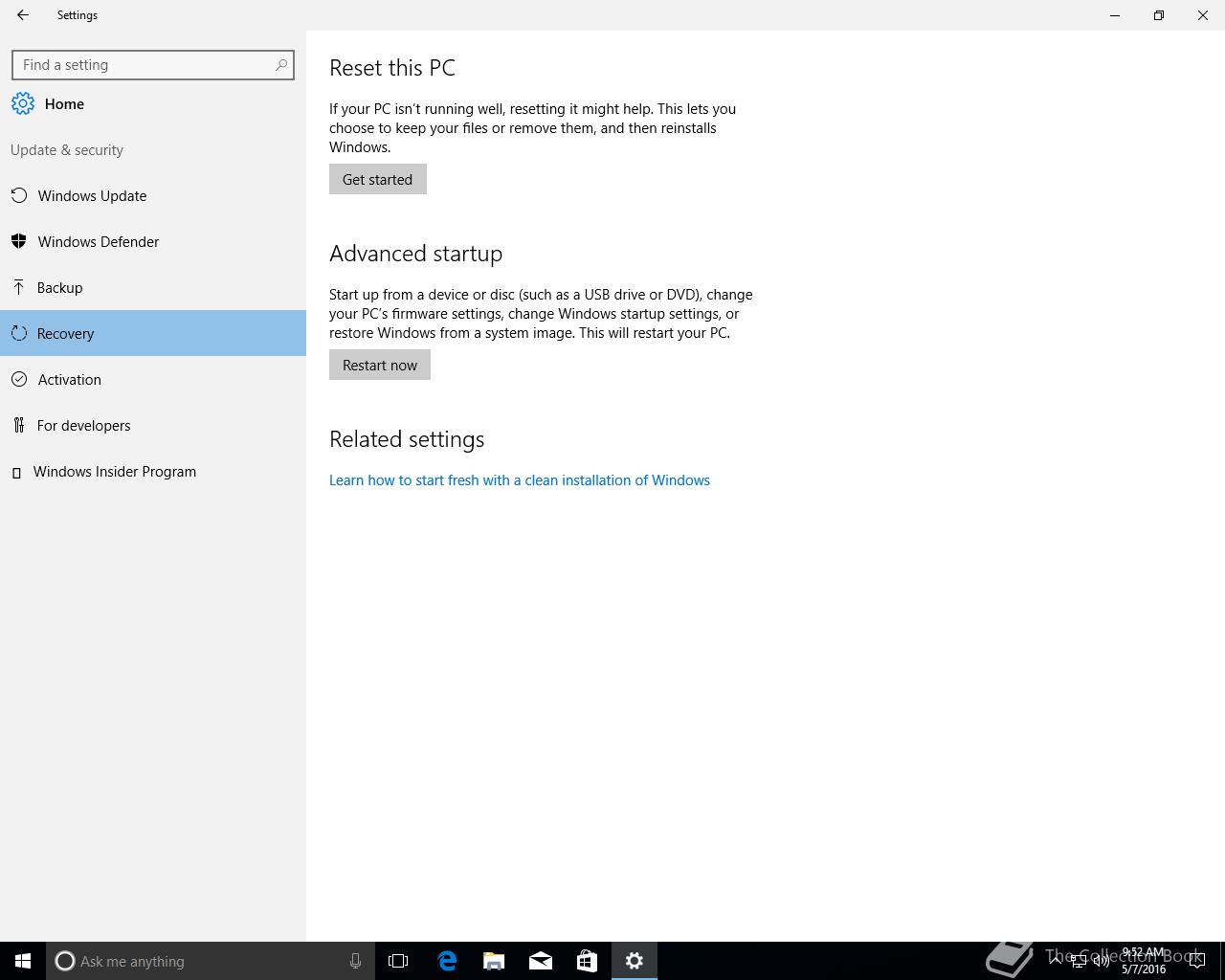Show hidden tray icons chevron

pos(1056,961)
